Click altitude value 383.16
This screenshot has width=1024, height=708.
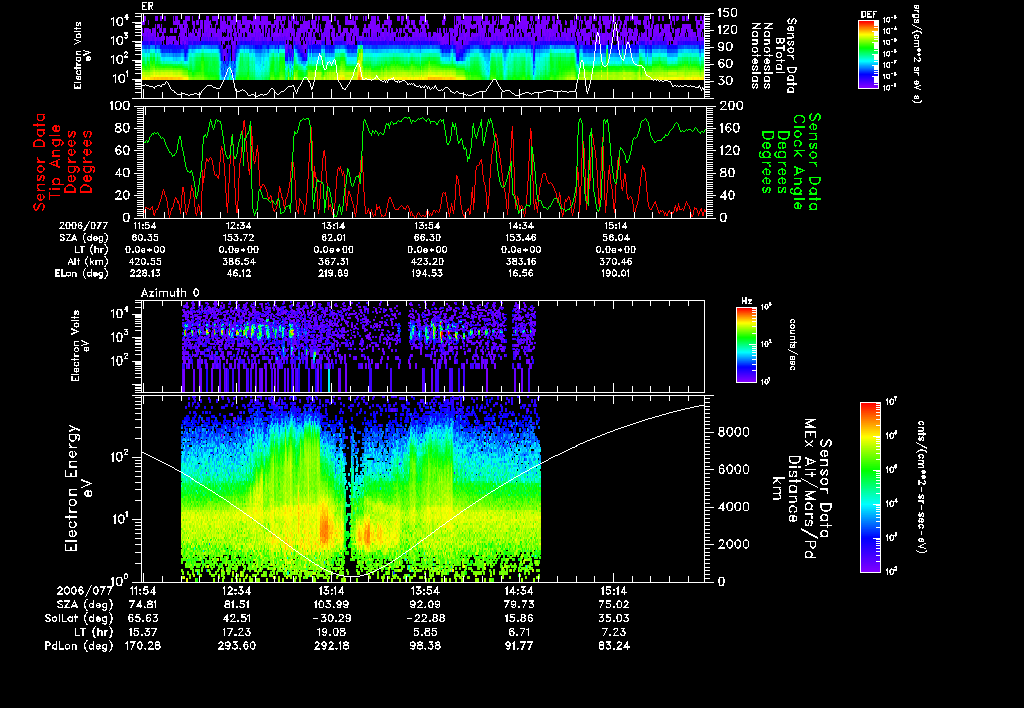521,261
